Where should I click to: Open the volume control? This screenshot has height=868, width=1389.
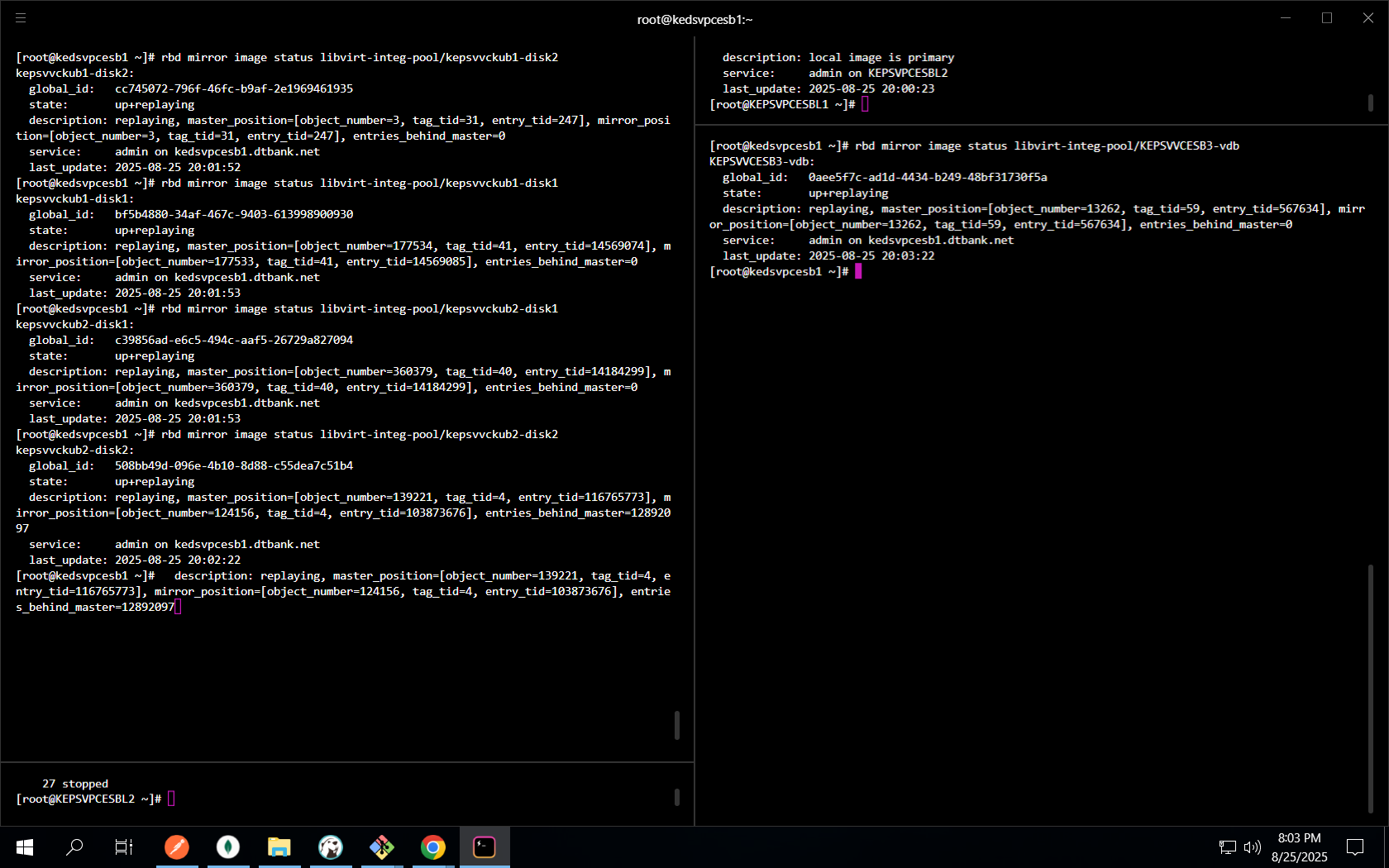click(x=1253, y=847)
